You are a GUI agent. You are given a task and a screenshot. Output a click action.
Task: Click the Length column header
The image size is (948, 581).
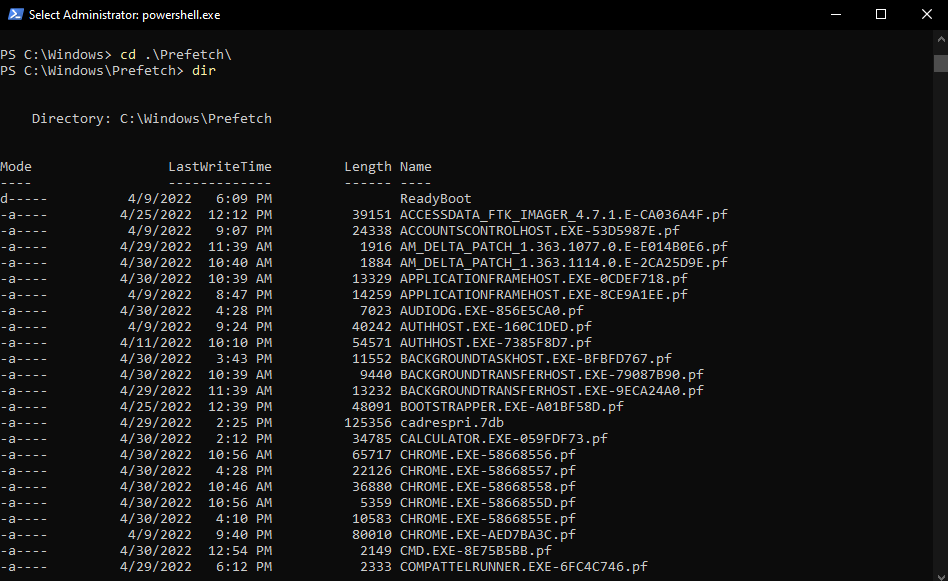pos(367,167)
